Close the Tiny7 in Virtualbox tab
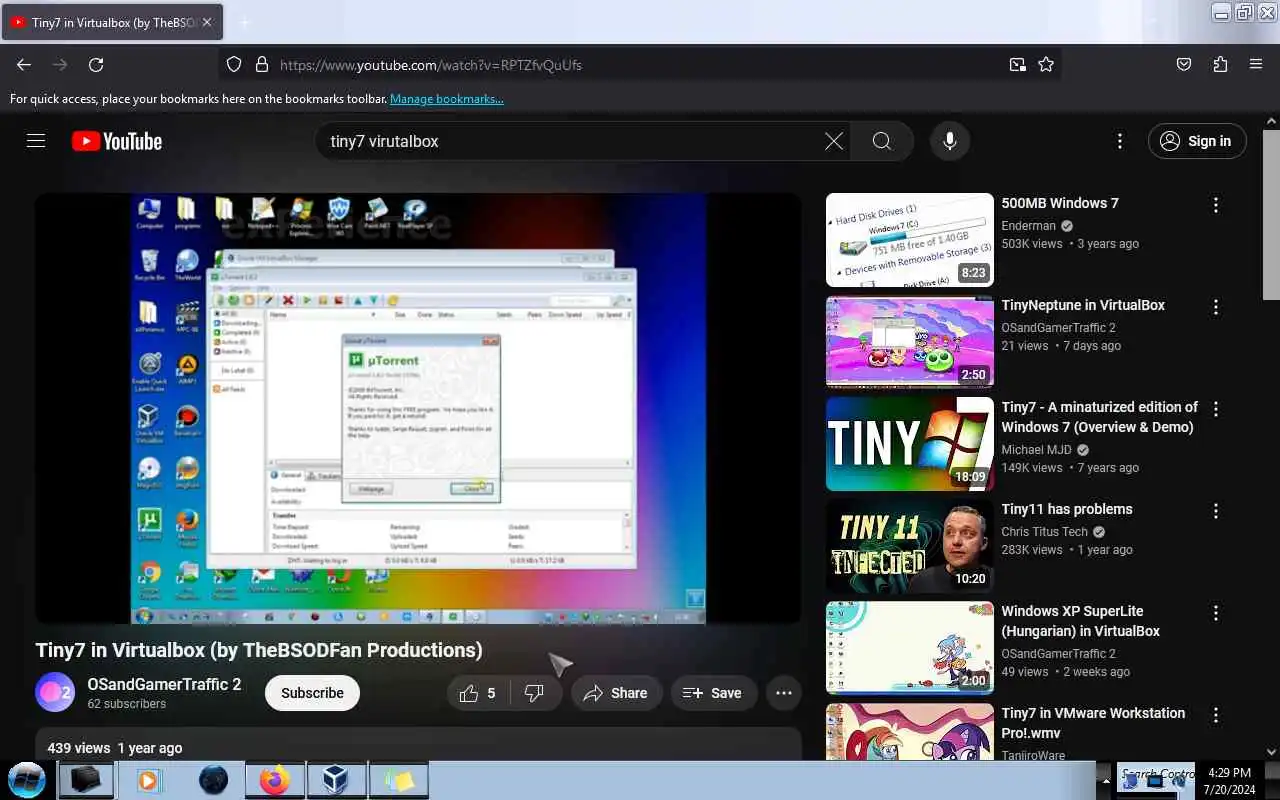This screenshot has width=1280, height=800. pyautogui.click(x=207, y=22)
